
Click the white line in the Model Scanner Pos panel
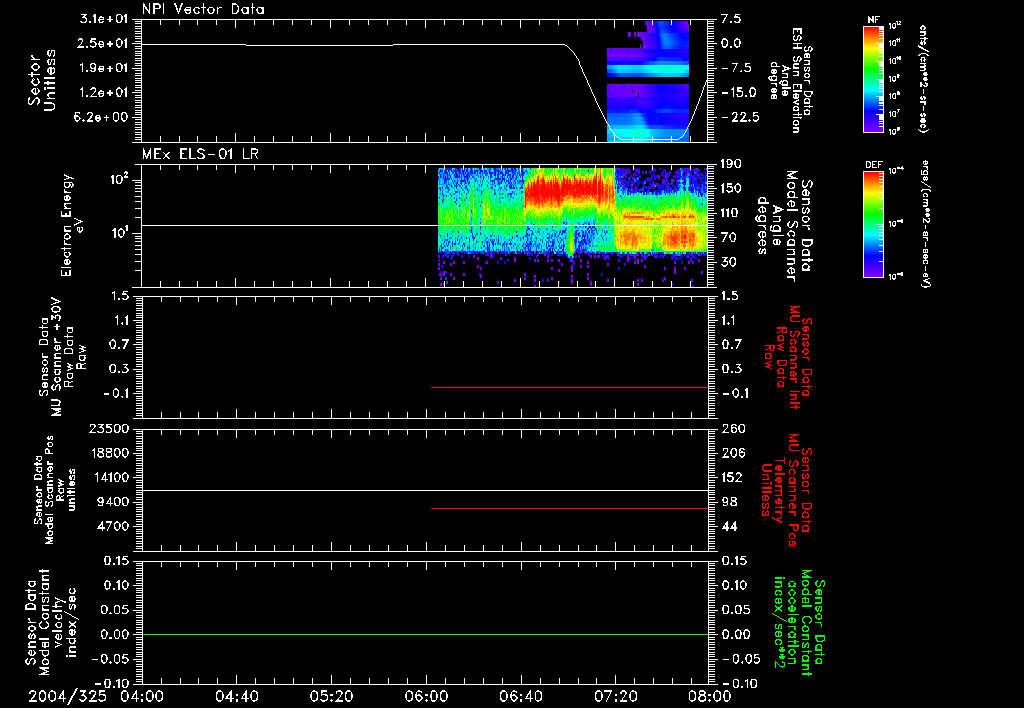click(x=424, y=490)
